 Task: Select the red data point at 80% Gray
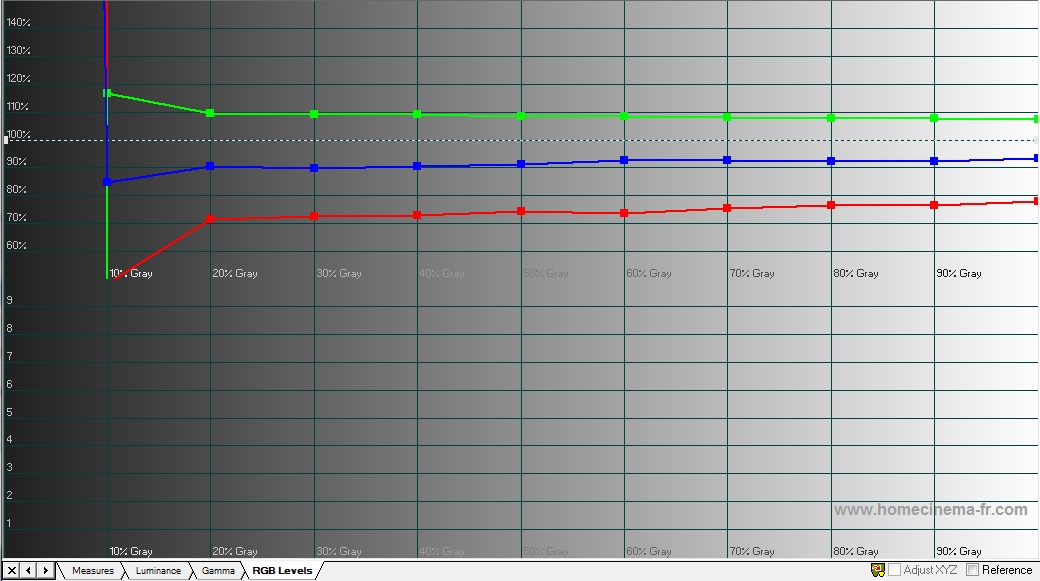[x=831, y=206]
